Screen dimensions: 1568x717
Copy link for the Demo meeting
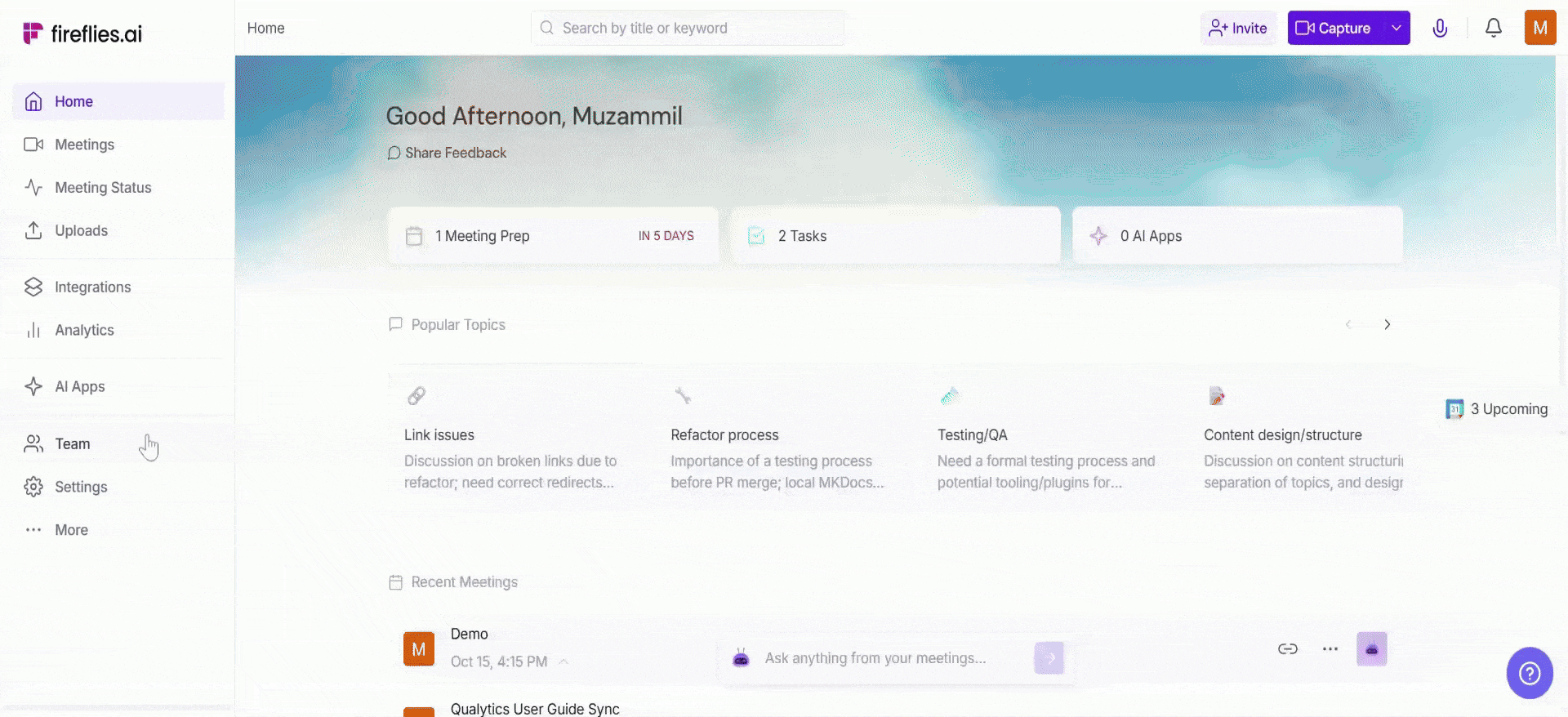point(1288,649)
